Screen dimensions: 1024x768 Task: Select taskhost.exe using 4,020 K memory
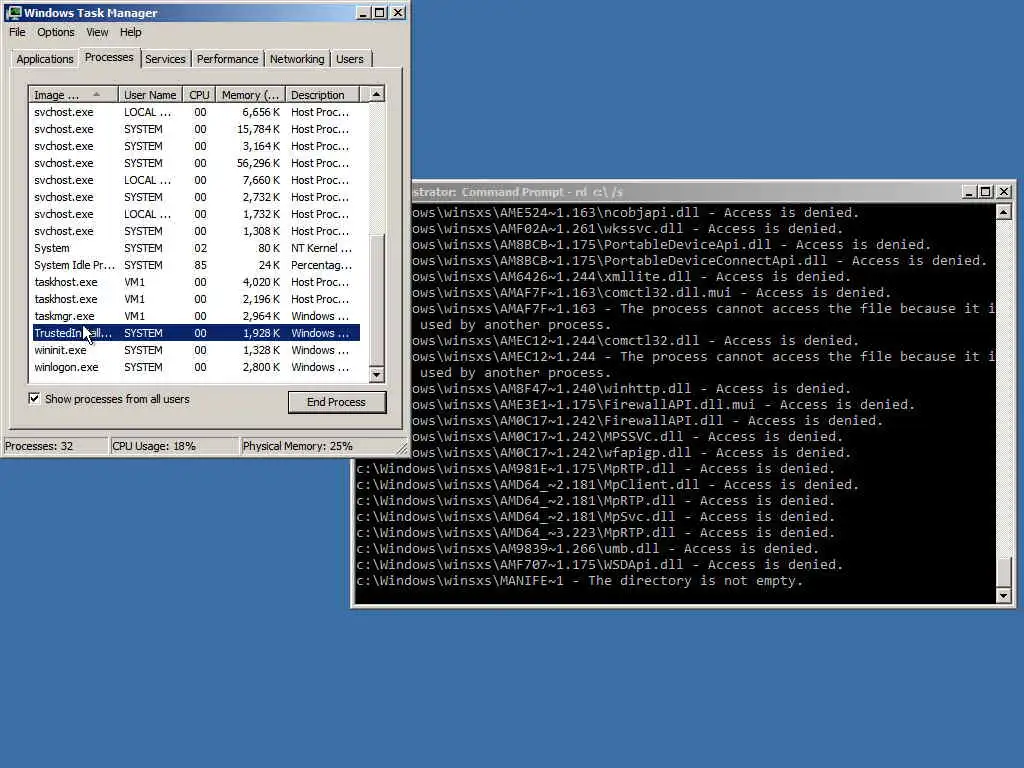click(x=196, y=282)
